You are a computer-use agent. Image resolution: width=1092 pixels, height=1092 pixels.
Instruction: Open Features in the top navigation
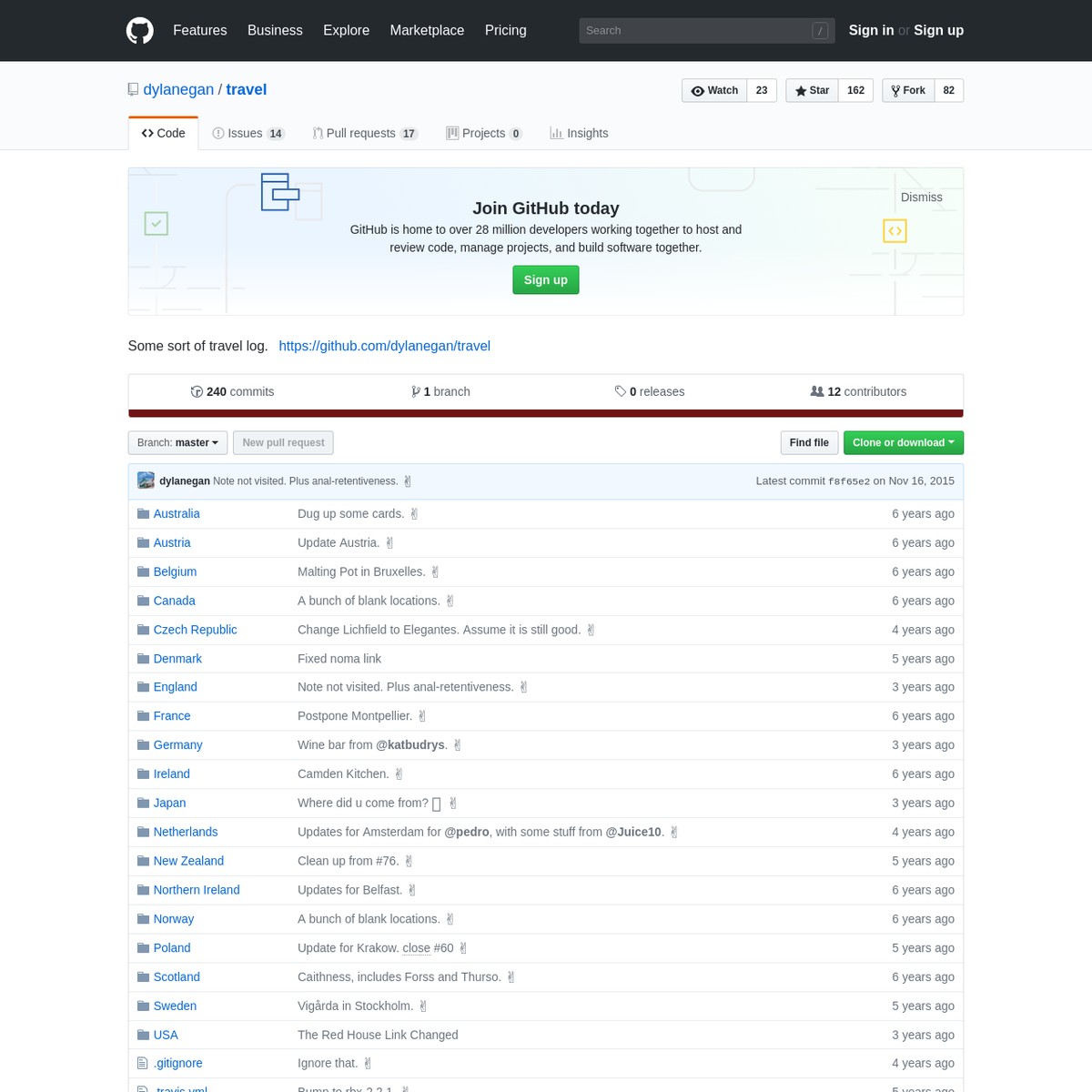pos(200,30)
